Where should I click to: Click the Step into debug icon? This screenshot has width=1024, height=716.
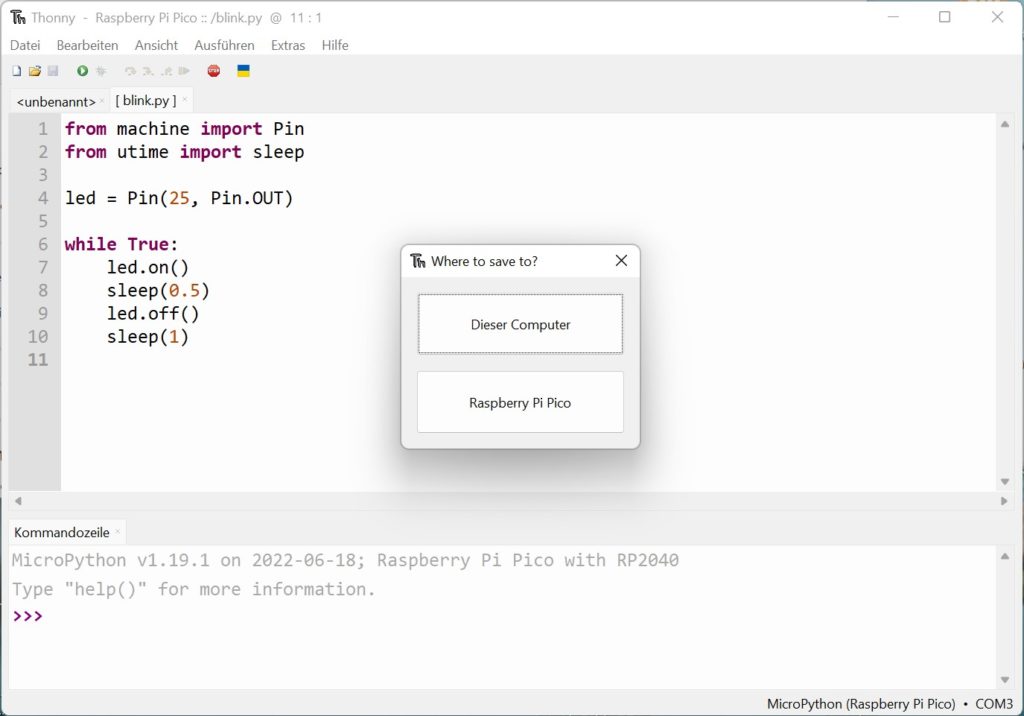(148, 71)
